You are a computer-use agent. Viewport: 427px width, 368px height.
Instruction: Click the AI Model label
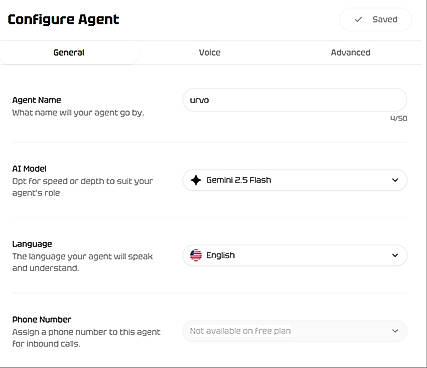click(x=29, y=169)
